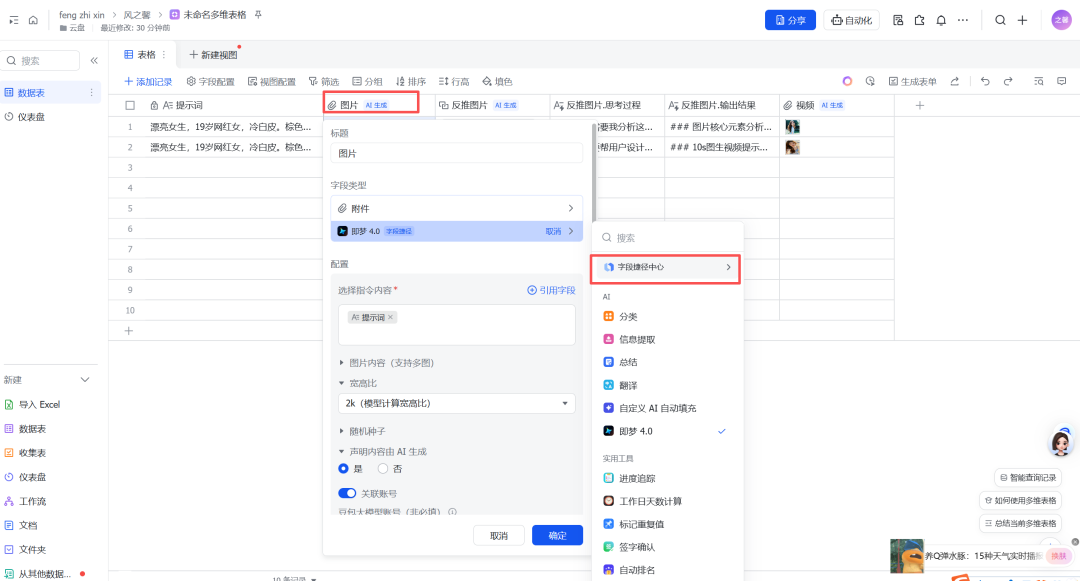Open the 新建视图 tab
The height and width of the screenshot is (581, 1080).
click(213, 54)
